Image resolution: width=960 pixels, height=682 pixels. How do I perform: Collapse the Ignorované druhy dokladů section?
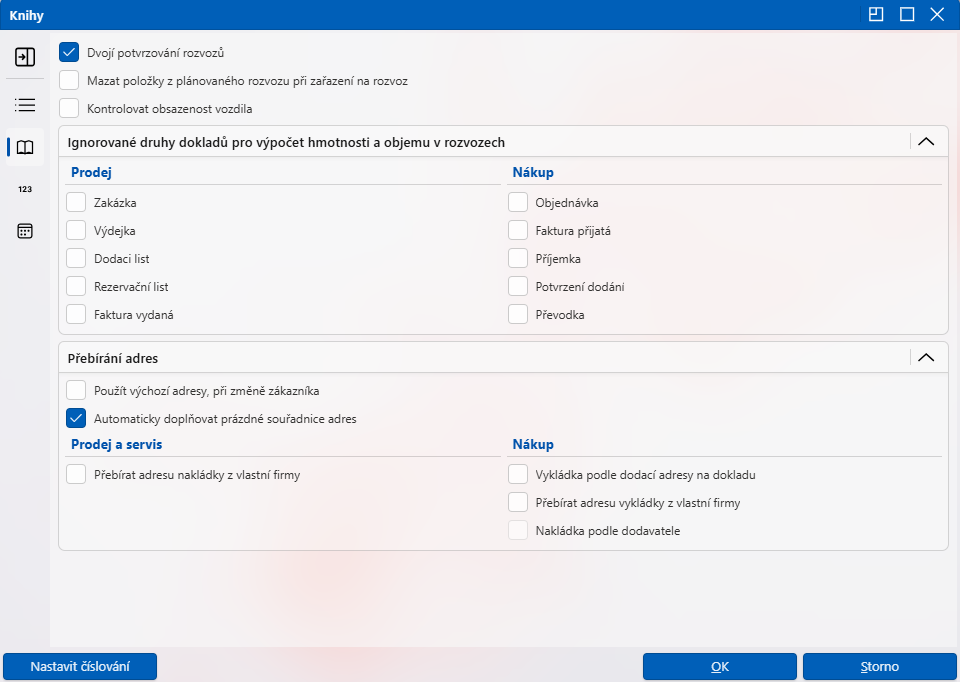point(926,142)
